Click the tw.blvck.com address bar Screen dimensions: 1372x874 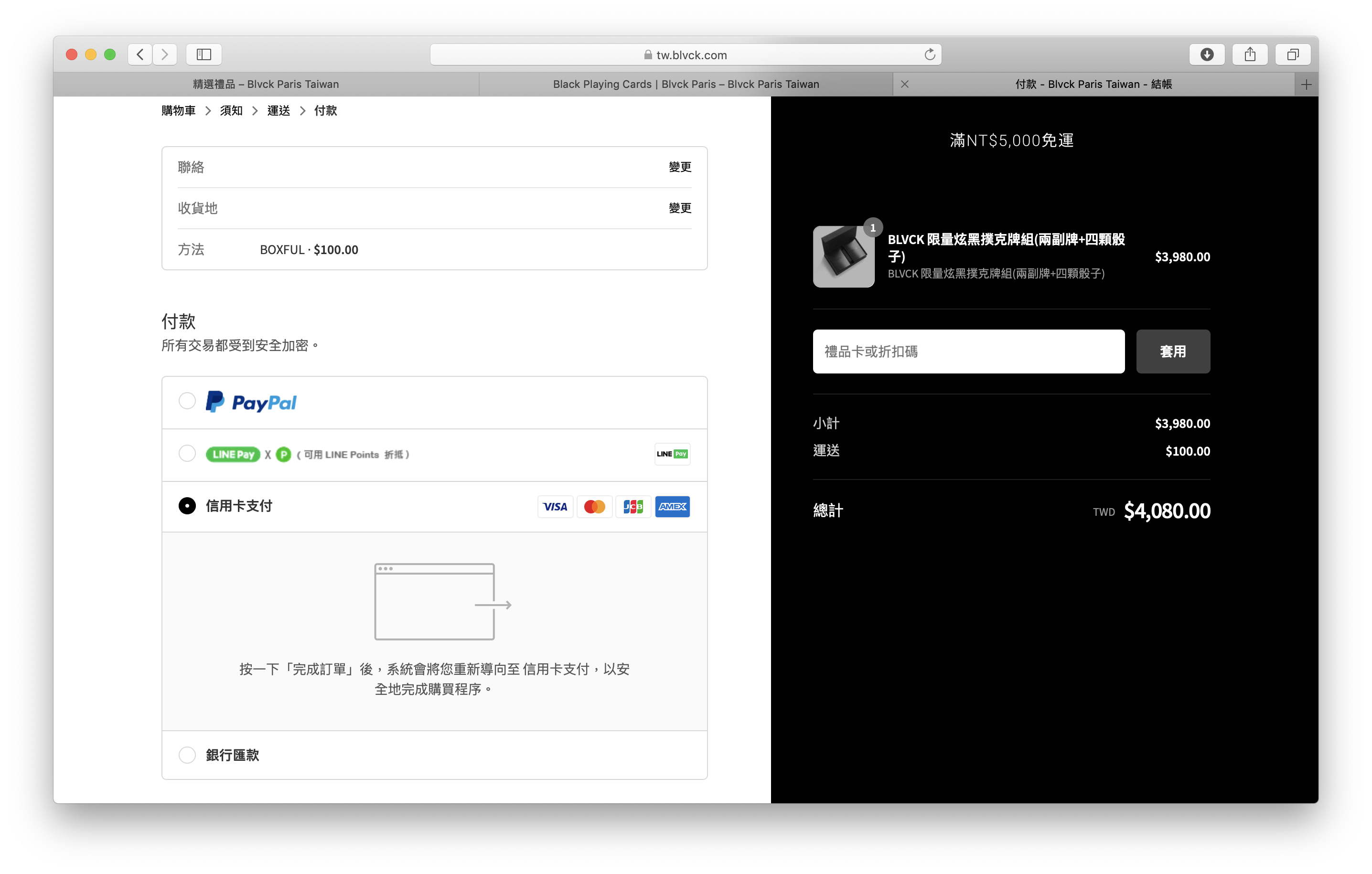point(686,55)
